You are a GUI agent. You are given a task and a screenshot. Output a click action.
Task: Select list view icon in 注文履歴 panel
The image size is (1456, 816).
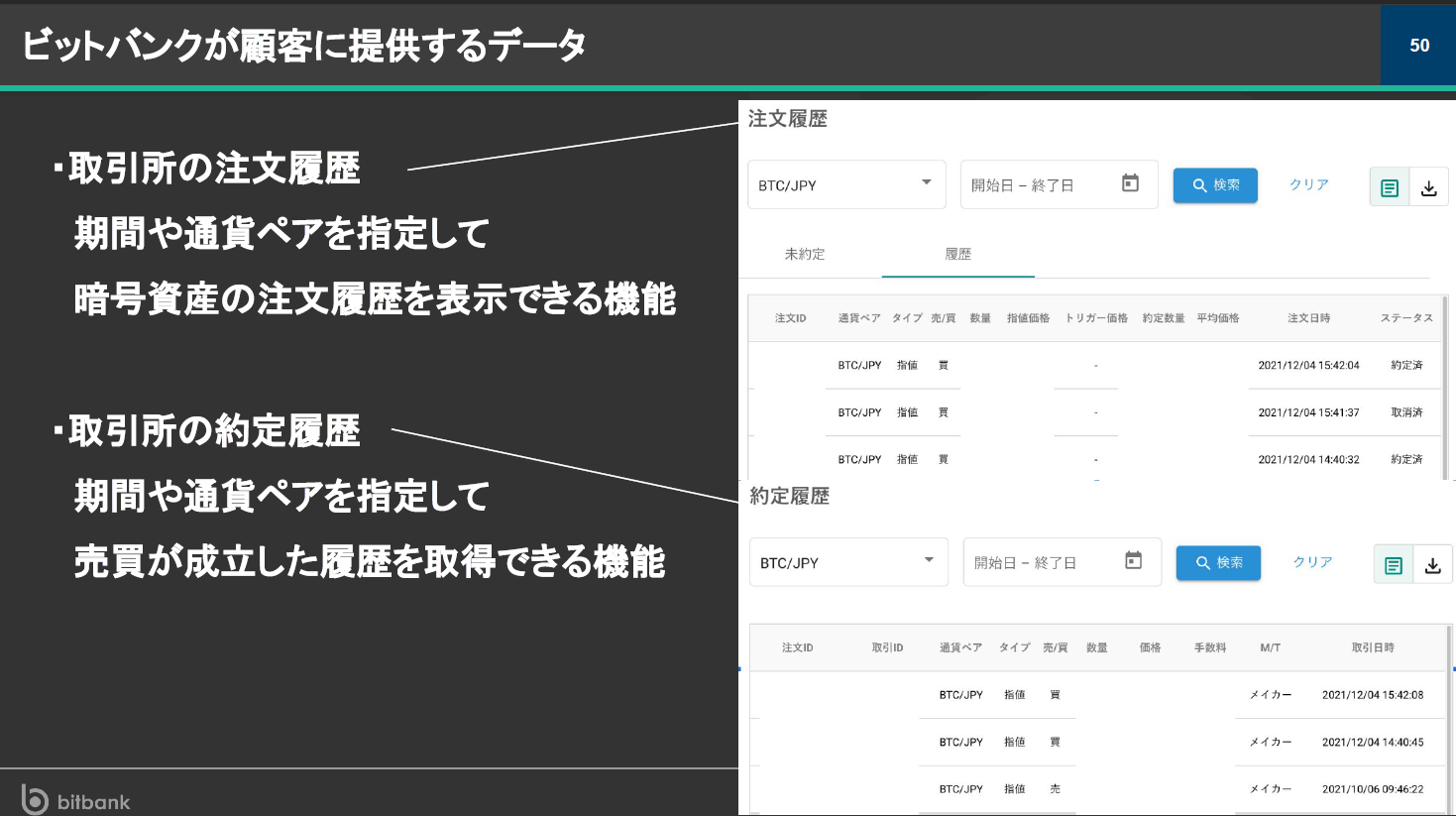pos(1390,187)
